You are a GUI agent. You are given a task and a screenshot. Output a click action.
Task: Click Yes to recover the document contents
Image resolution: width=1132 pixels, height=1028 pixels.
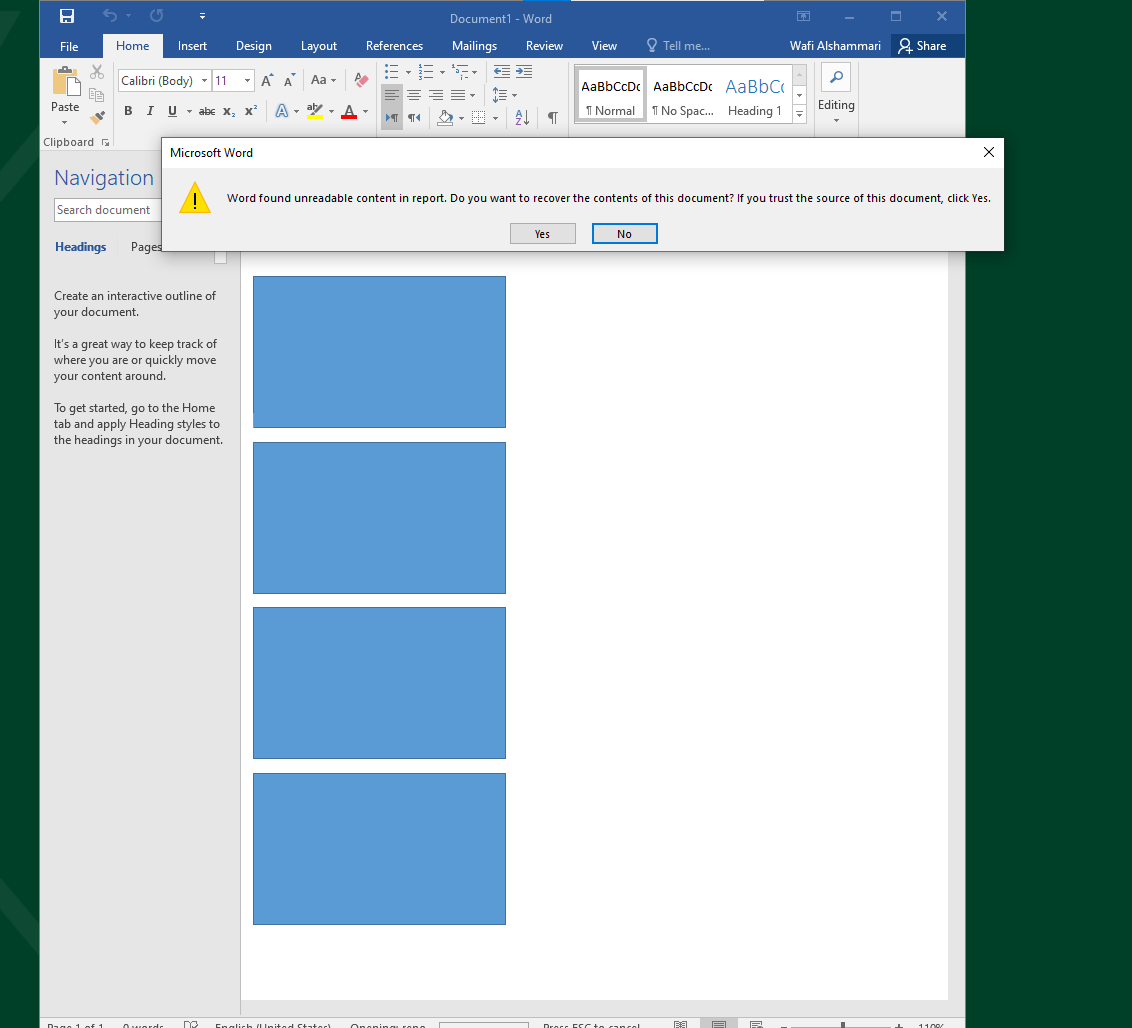pos(542,233)
